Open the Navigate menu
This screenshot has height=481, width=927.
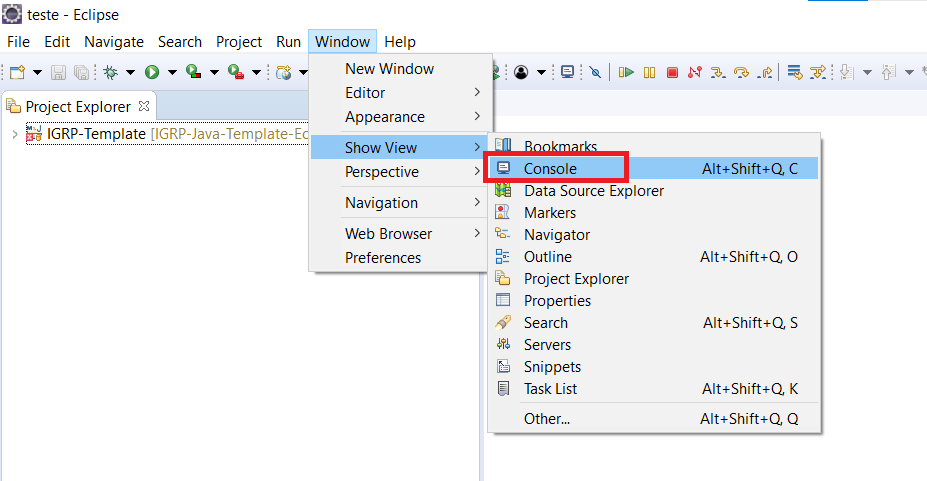[x=114, y=42]
